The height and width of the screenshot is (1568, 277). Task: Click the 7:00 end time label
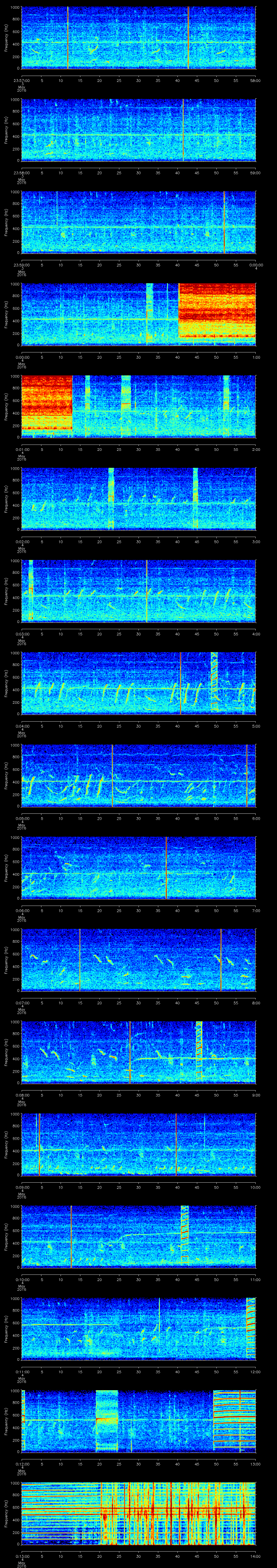(x=256, y=910)
